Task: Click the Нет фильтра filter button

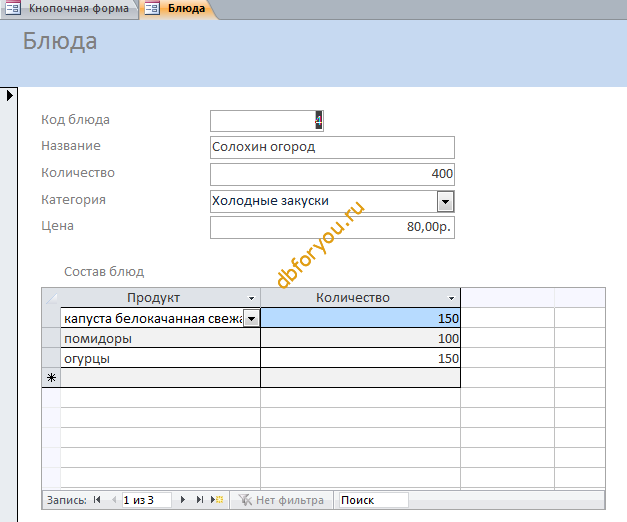Action: tap(281, 500)
